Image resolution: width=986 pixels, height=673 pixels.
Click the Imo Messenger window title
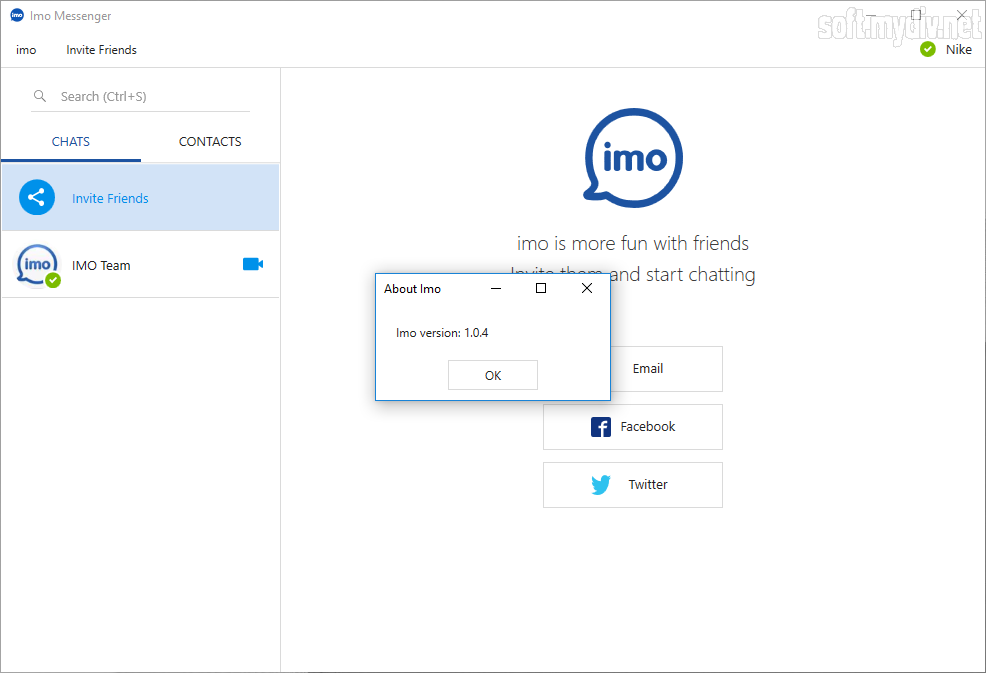[x=70, y=16]
